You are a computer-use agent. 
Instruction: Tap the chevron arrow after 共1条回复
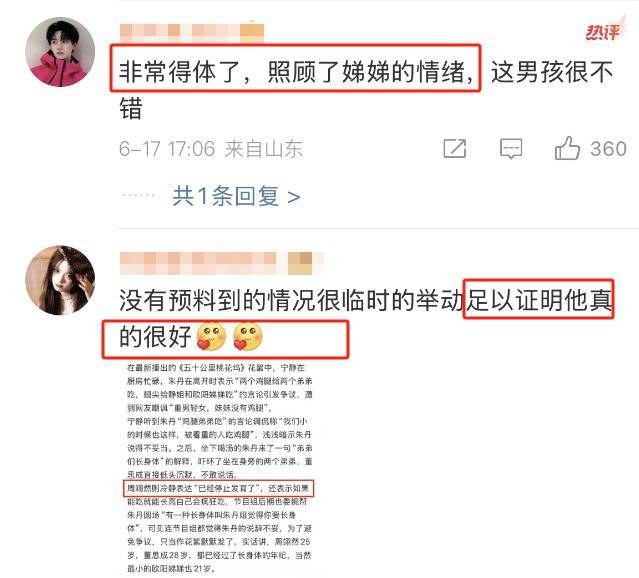pyautogui.click(x=294, y=198)
